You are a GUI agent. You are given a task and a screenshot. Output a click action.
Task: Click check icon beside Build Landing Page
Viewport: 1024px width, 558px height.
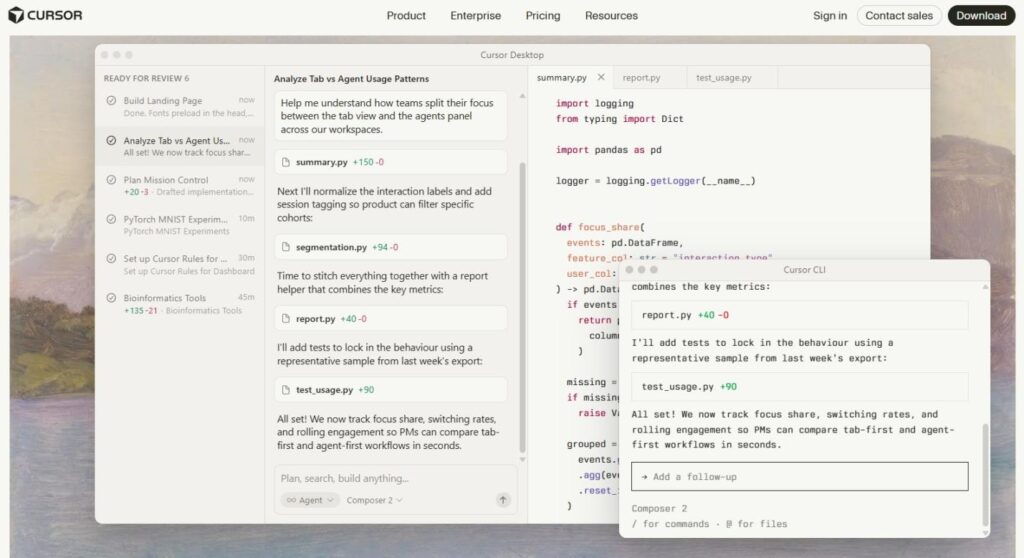(111, 101)
